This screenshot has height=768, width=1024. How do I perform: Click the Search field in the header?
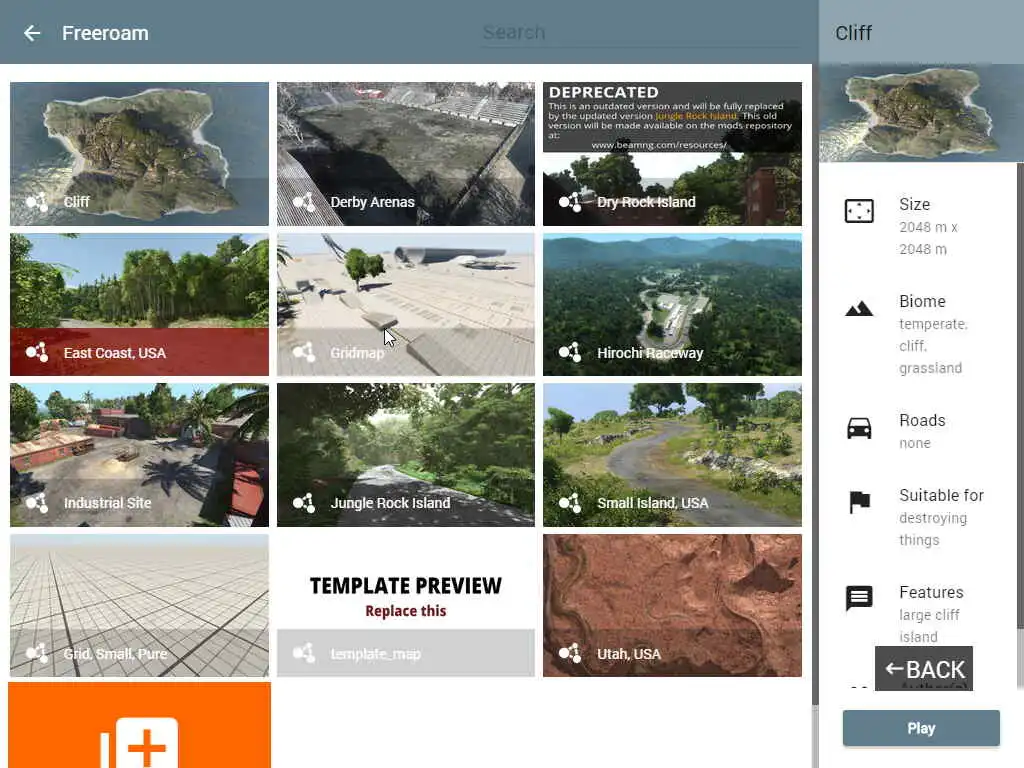pos(642,33)
